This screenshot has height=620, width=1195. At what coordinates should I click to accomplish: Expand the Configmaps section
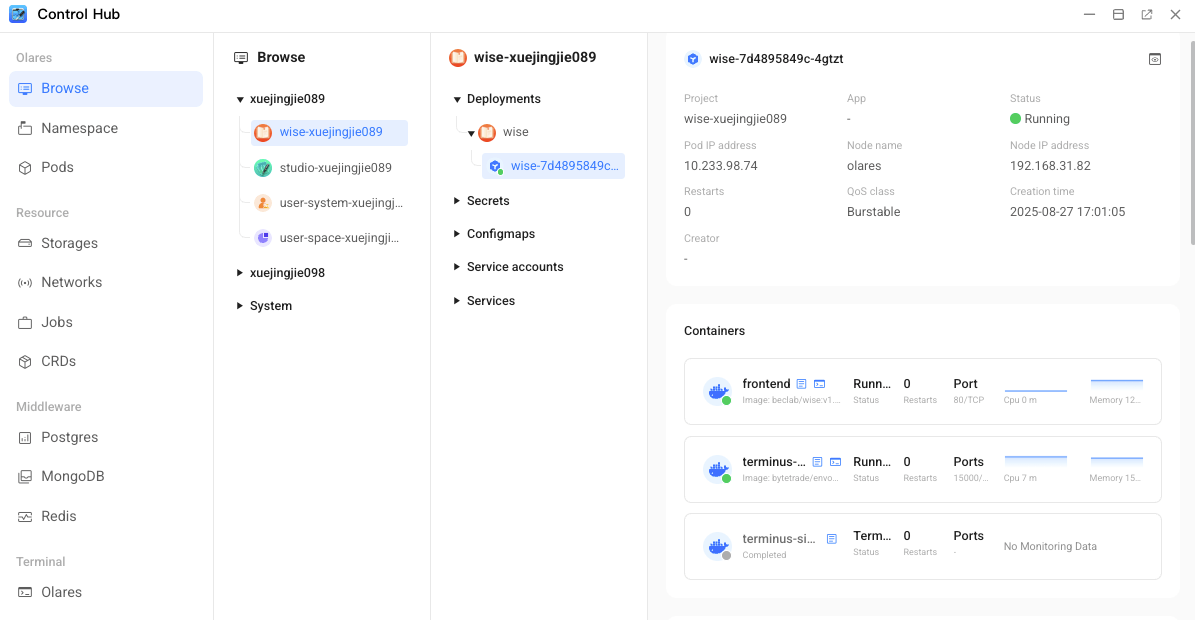(457, 234)
